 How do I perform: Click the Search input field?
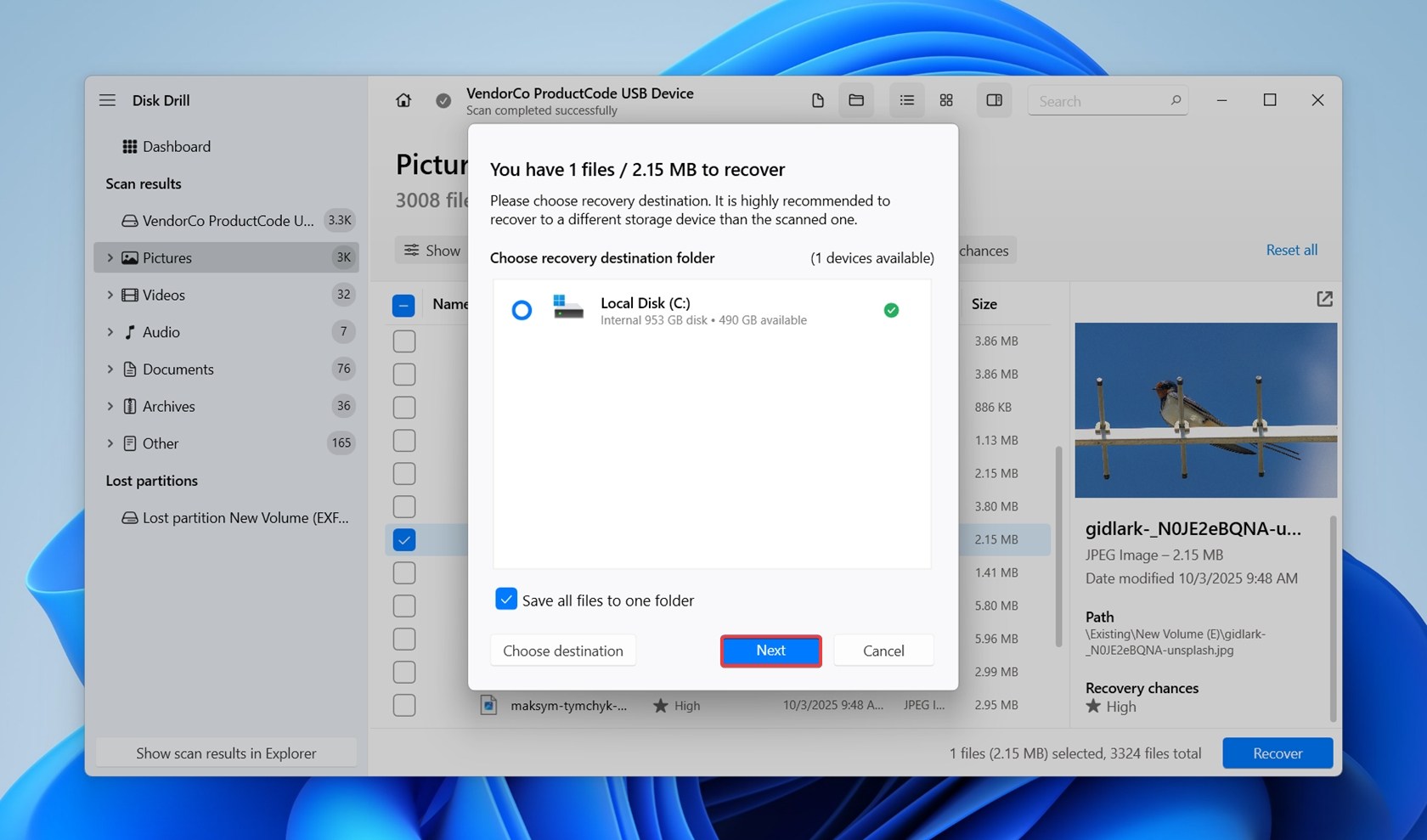pos(1100,101)
